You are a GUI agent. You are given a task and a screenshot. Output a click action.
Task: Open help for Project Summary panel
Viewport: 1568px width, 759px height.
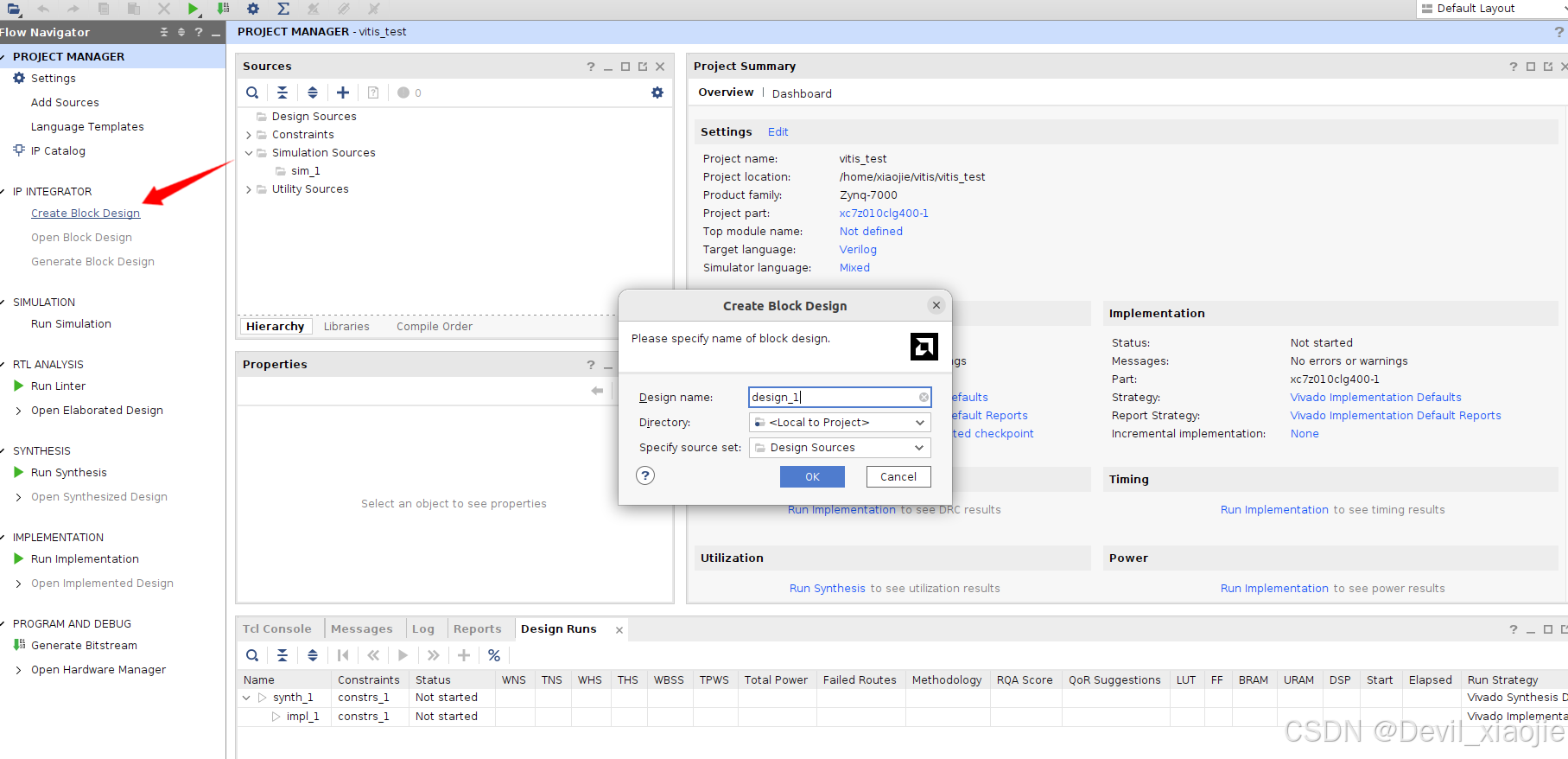click(1514, 67)
